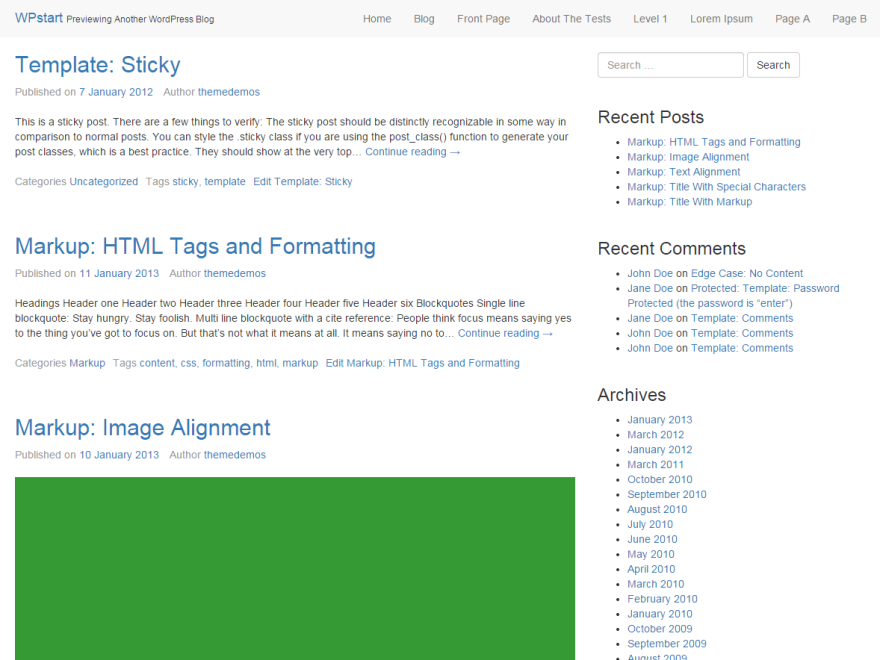Click inside the search input box
This screenshot has width=880, height=660.
[x=670, y=64]
